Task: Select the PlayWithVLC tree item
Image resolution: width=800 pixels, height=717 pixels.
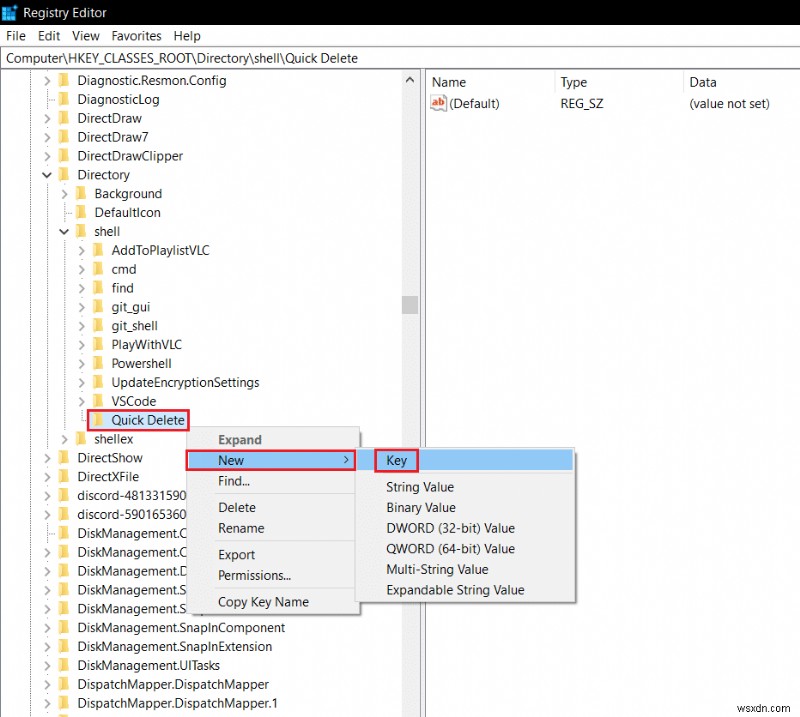Action: click(x=147, y=344)
